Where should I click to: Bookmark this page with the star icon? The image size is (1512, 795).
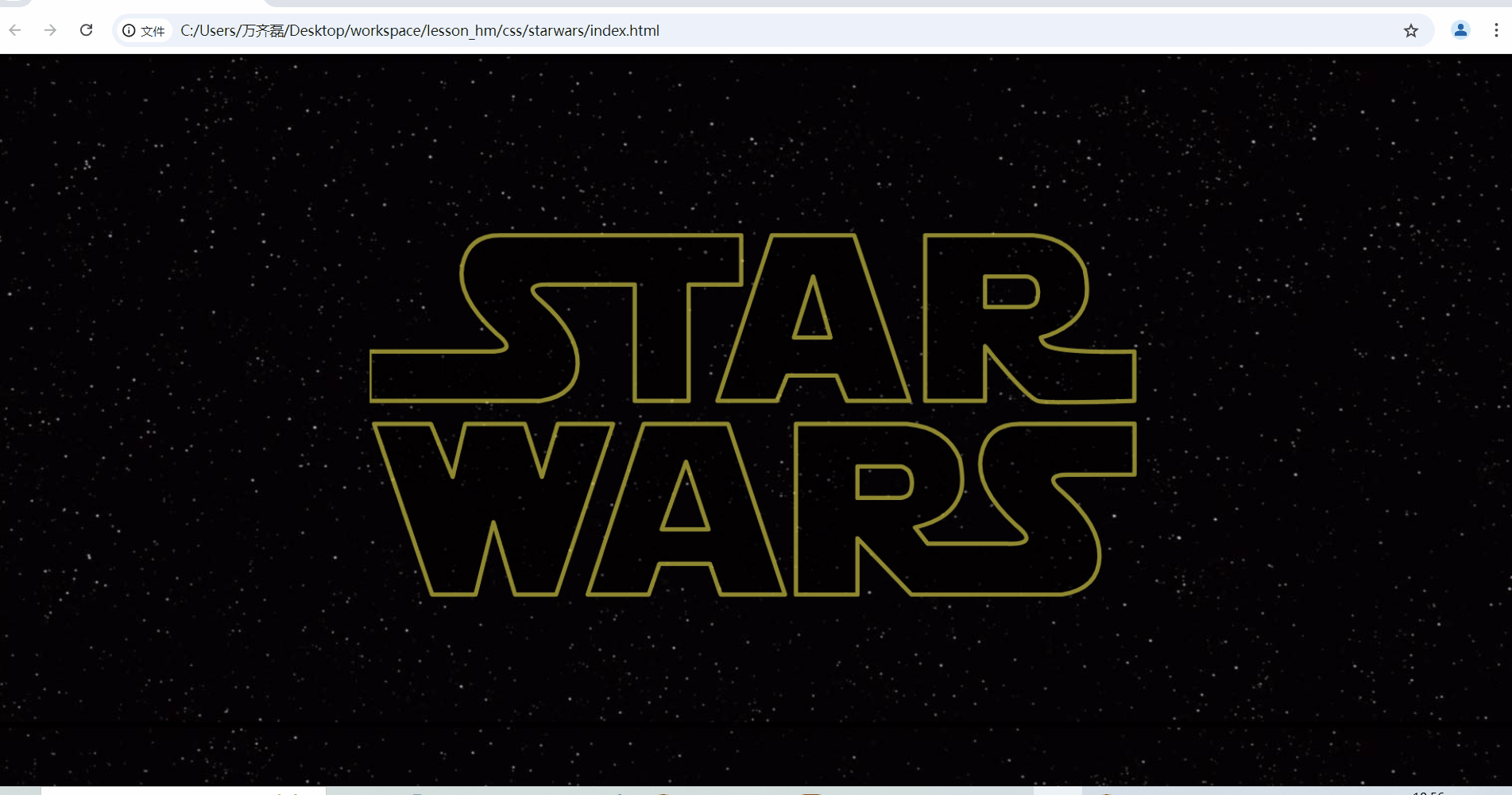pos(1411,30)
